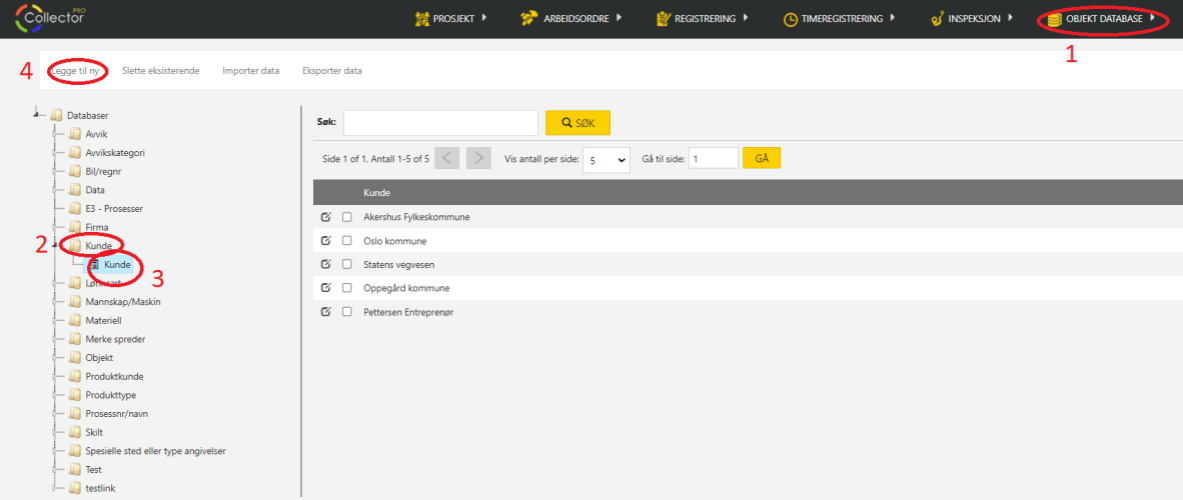Click the Avvik folder icon

(x=74, y=134)
